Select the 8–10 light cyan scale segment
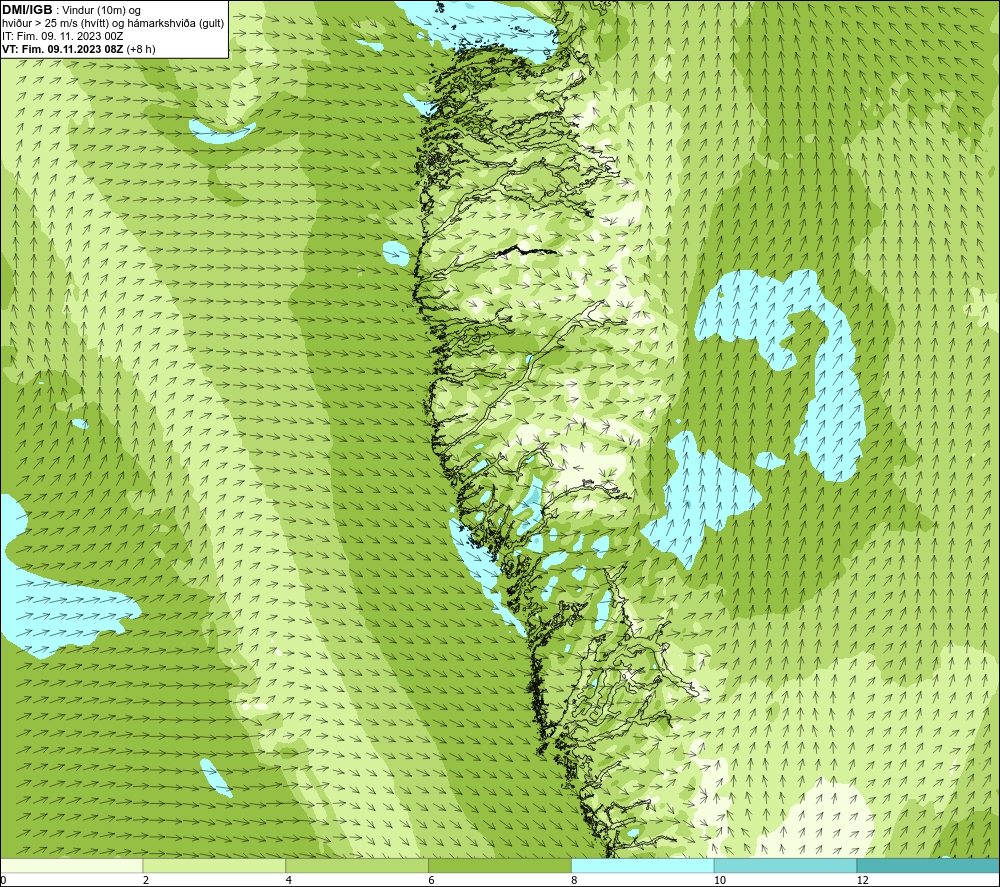The width and height of the screenshot is (1000, 887). tap(643, 865)
